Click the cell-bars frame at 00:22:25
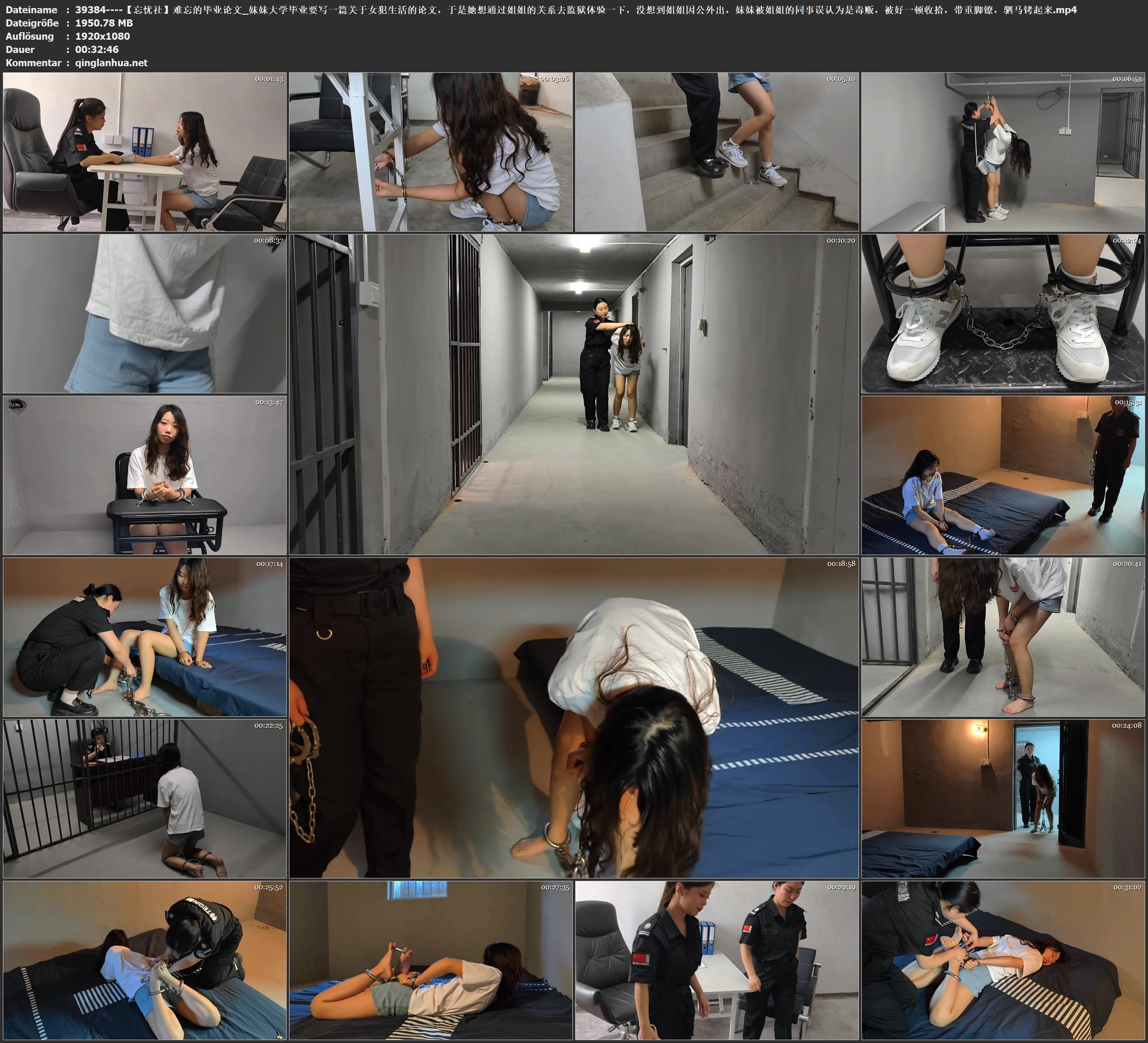The image size is (1148, 1043). (x=145, y=799)
